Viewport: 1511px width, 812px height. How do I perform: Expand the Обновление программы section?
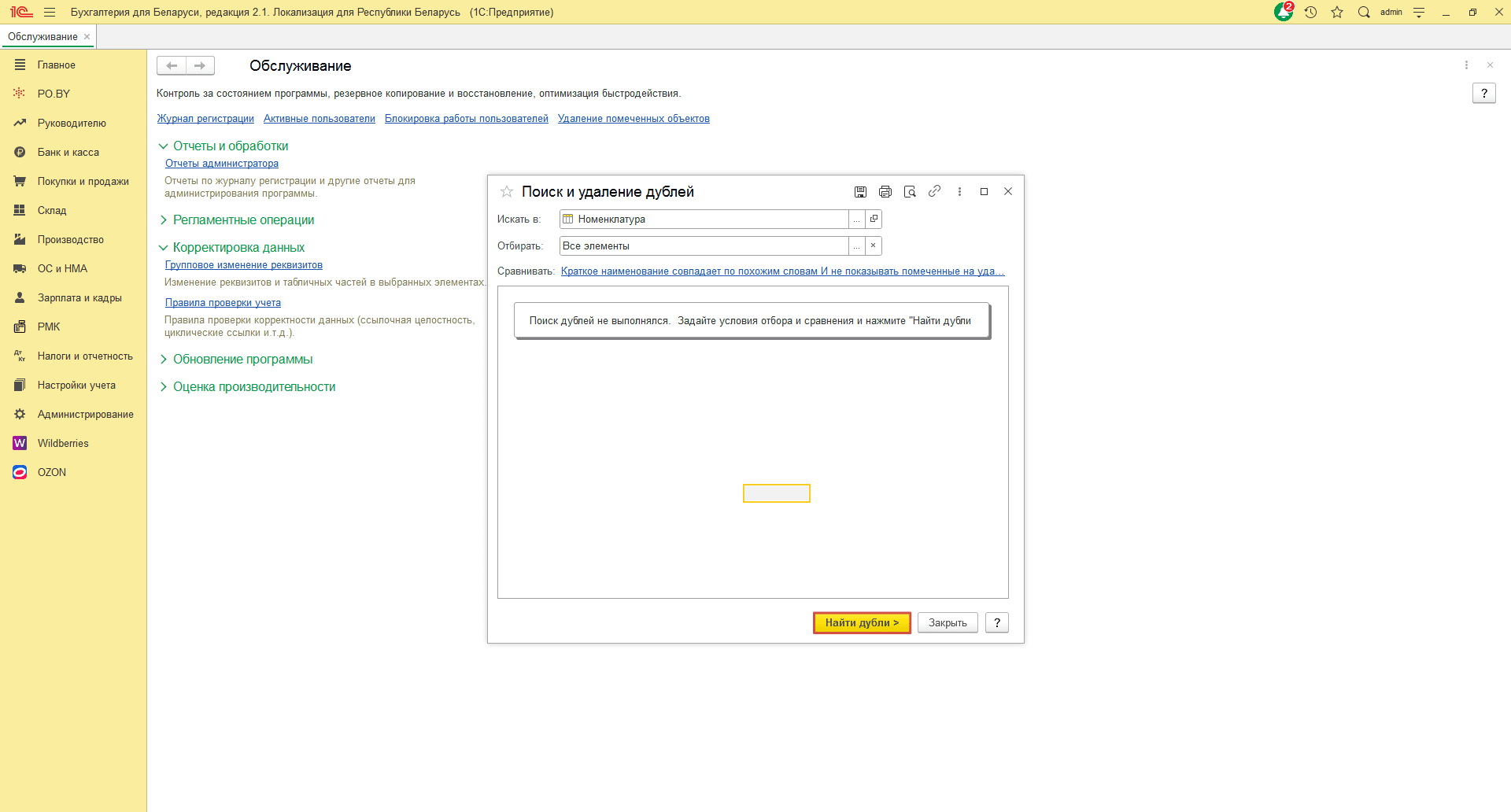[164, 360]
